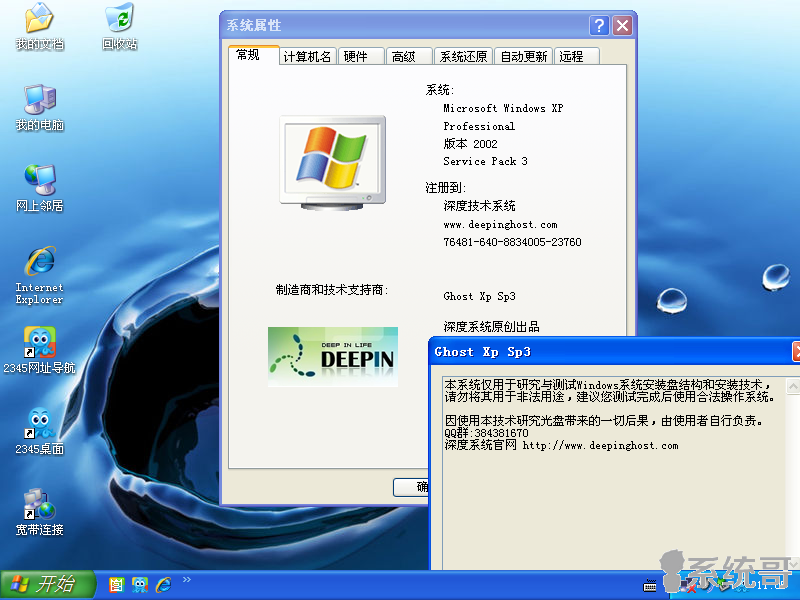800x600 pixels.
Task: Open the 高级 tab
Action: click(x=409, y=56)
